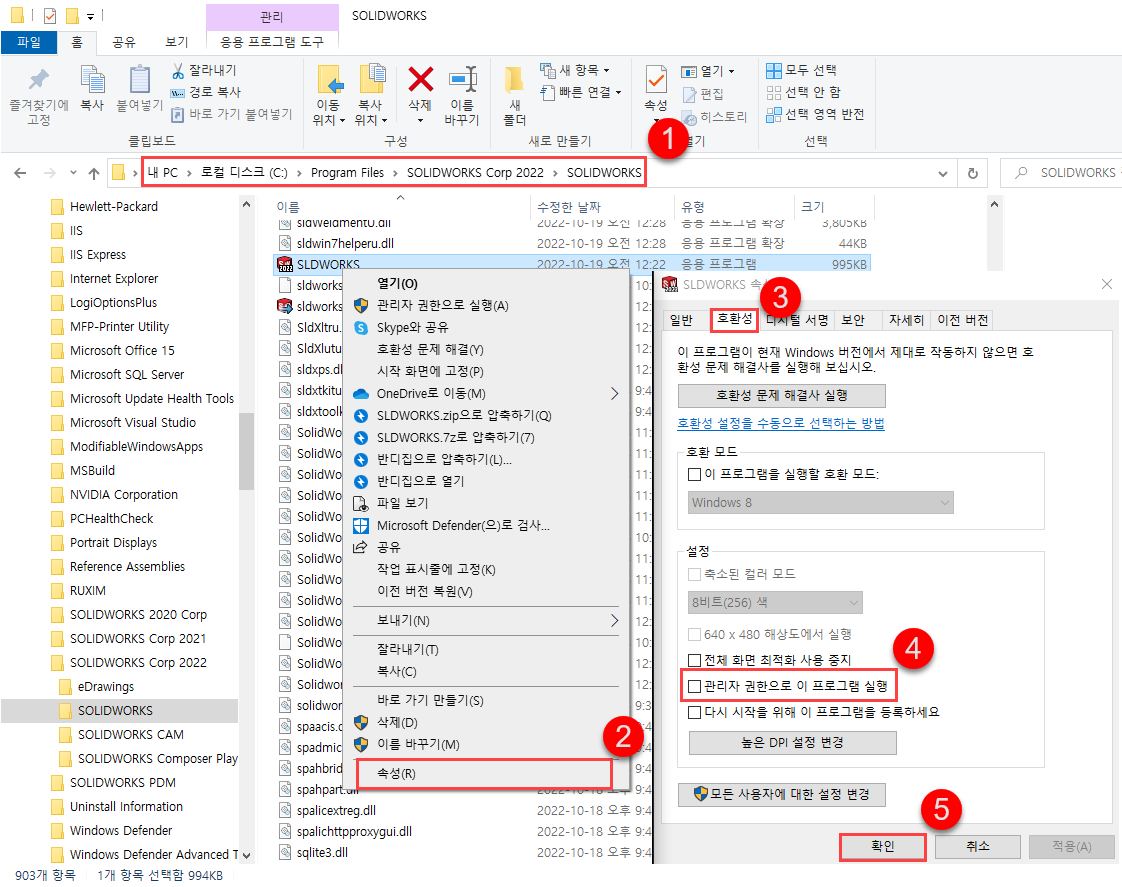Open the recent locations dropdown arrow
This screenshot has height=887, width=1122.
73,173
